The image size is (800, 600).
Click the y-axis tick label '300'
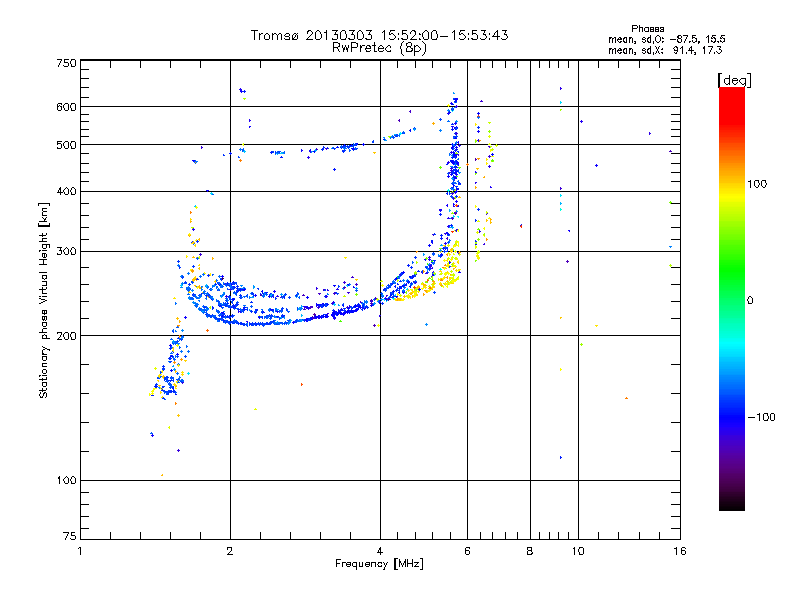[66, 252]
